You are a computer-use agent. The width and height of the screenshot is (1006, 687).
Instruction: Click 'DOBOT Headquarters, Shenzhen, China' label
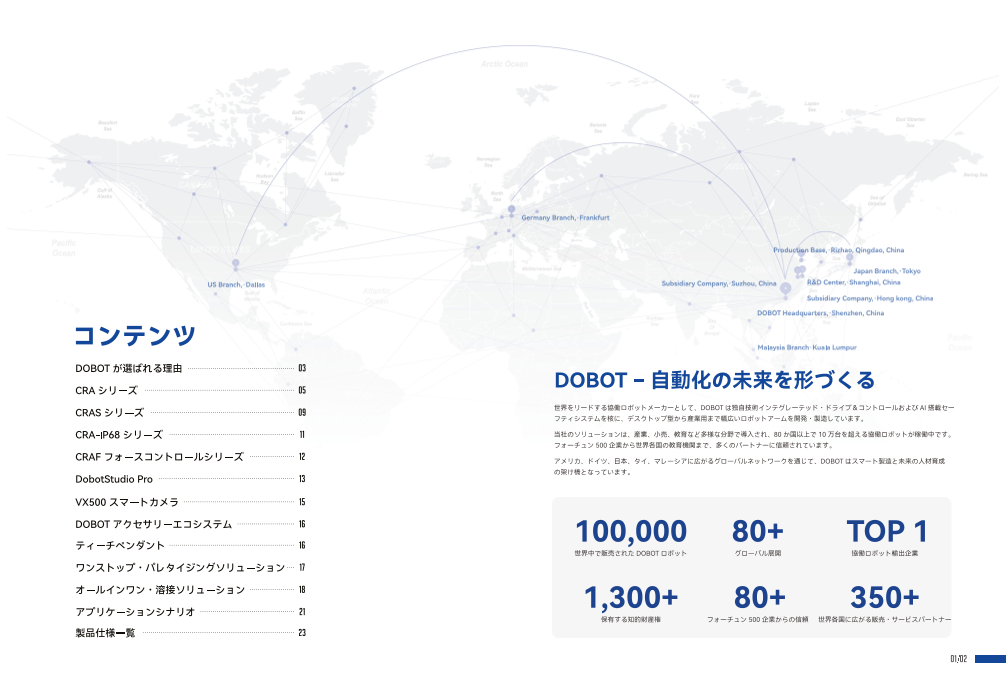821,313
